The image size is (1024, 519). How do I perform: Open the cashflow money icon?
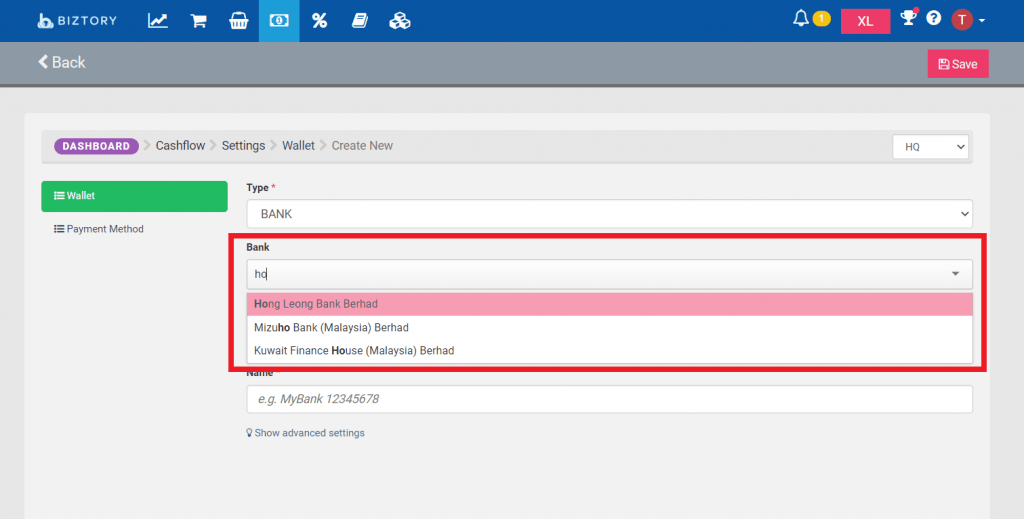point(279,21)
